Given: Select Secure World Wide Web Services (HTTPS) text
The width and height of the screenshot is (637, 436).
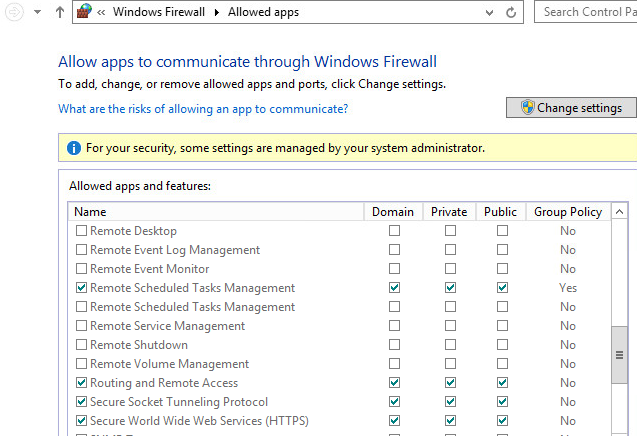Looking at the screenshot, I should (x=199, y=421).
